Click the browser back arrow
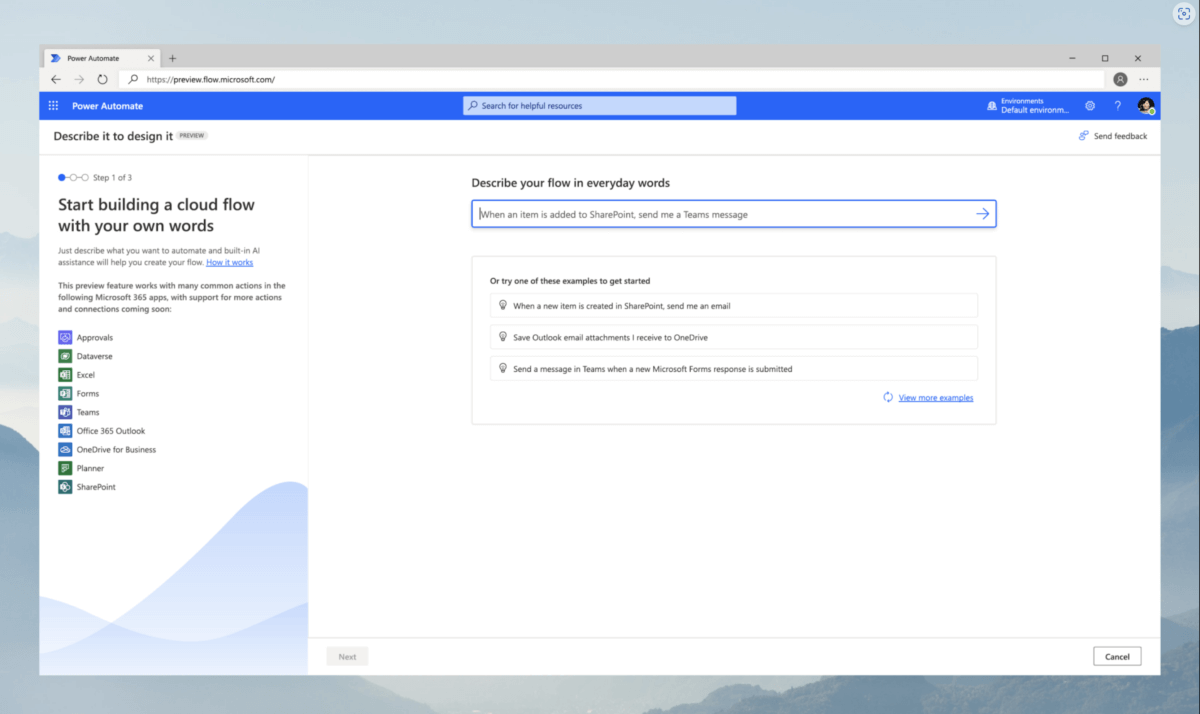1200x714 pixels. coord(56,79)
